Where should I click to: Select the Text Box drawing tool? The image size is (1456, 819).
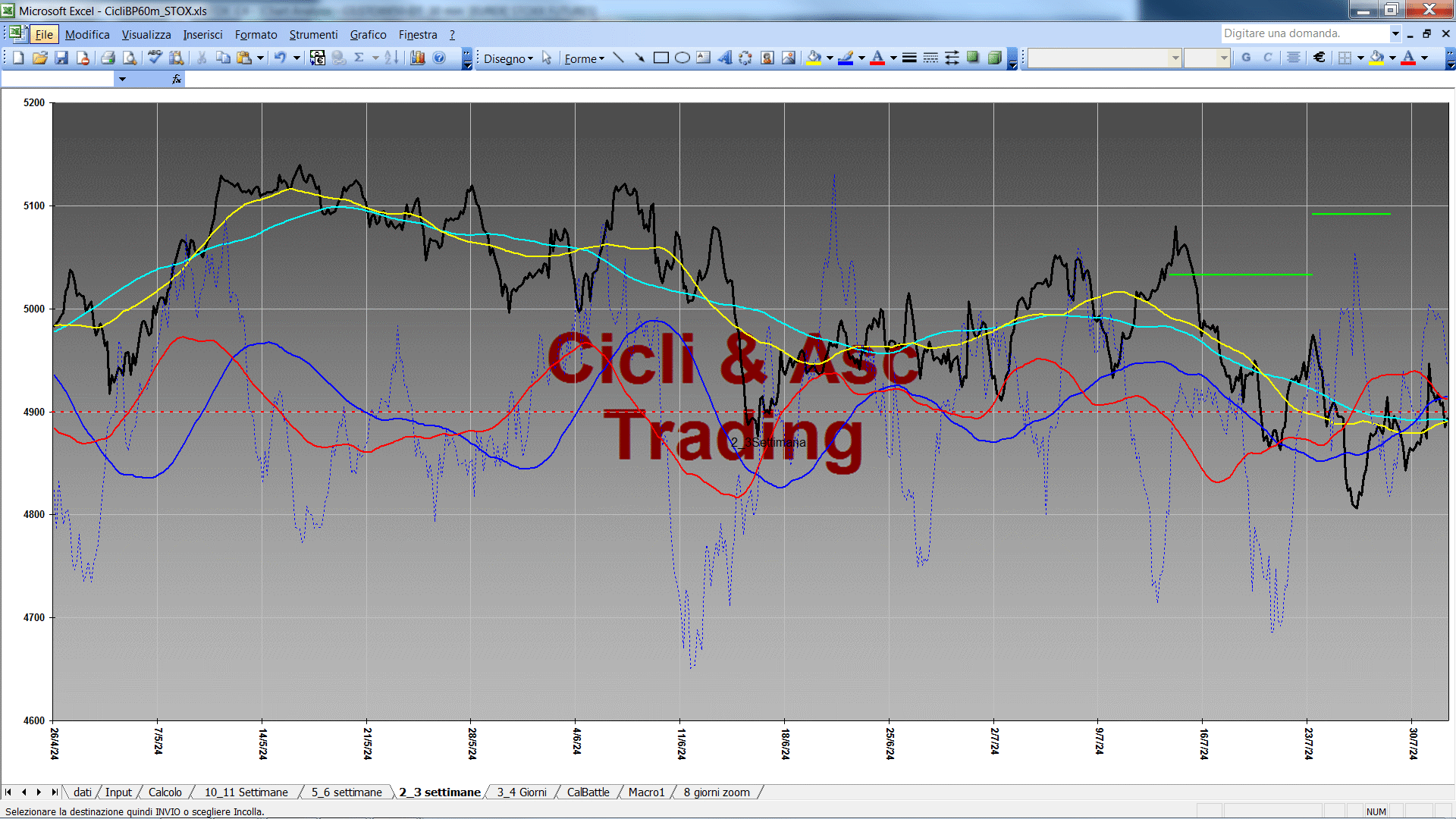703,58
